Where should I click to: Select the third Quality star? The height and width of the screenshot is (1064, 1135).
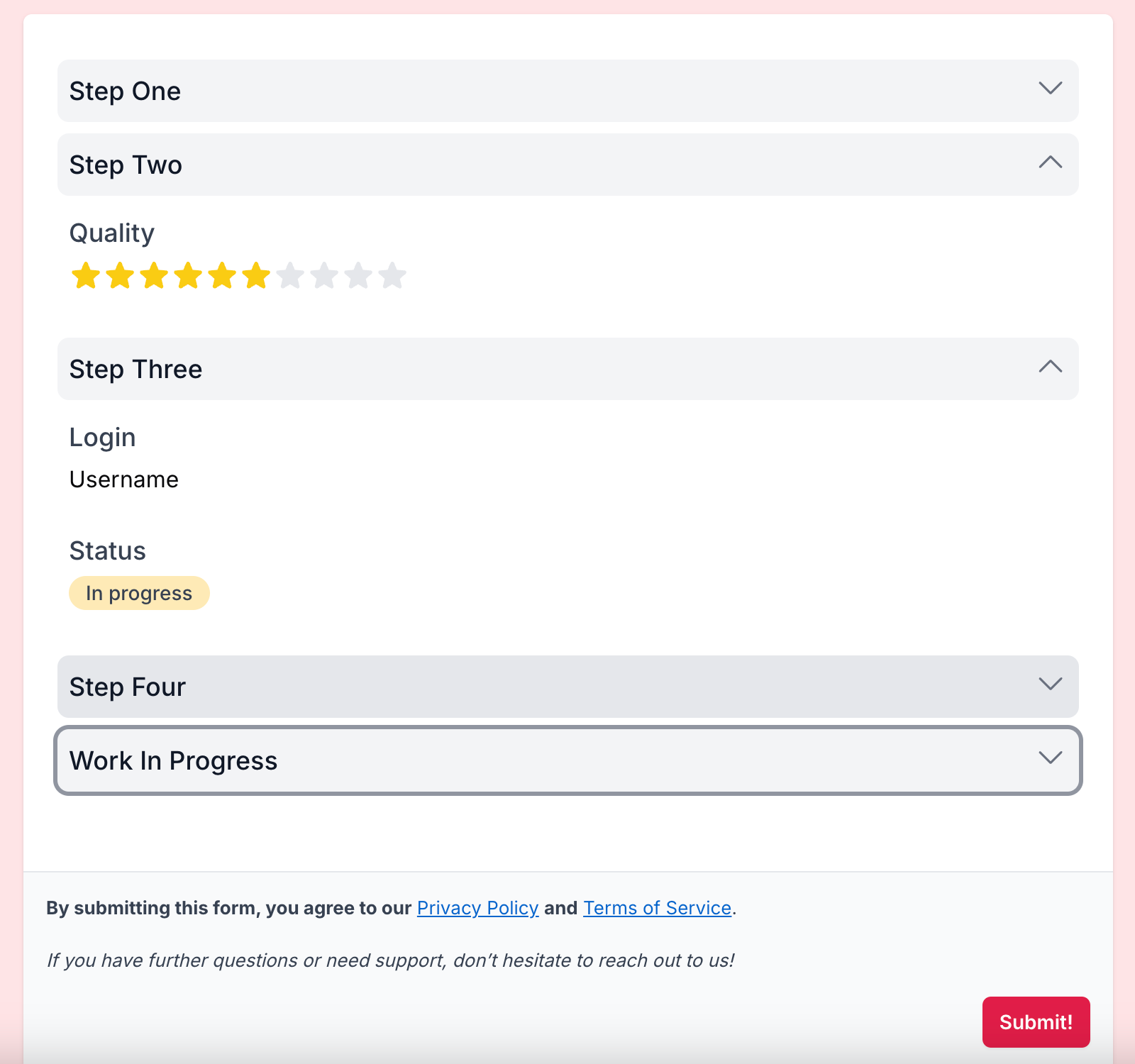pos(154,275)
